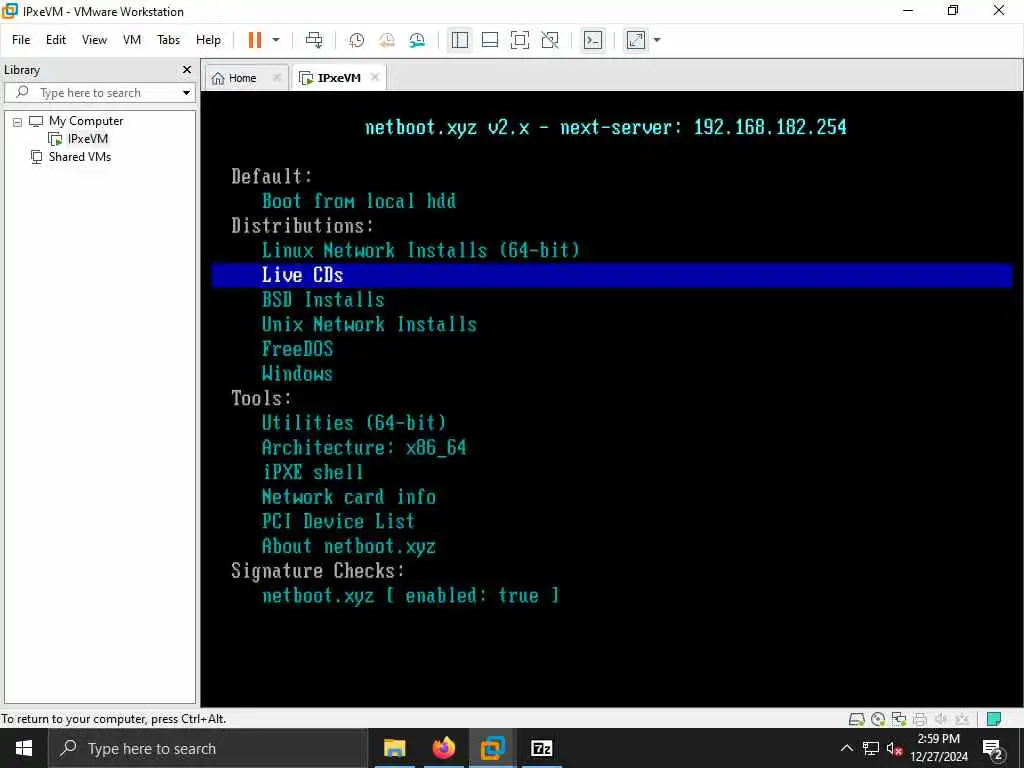Open the Windows Start menu
The image size is (1024, 768).
pos(24,748)
